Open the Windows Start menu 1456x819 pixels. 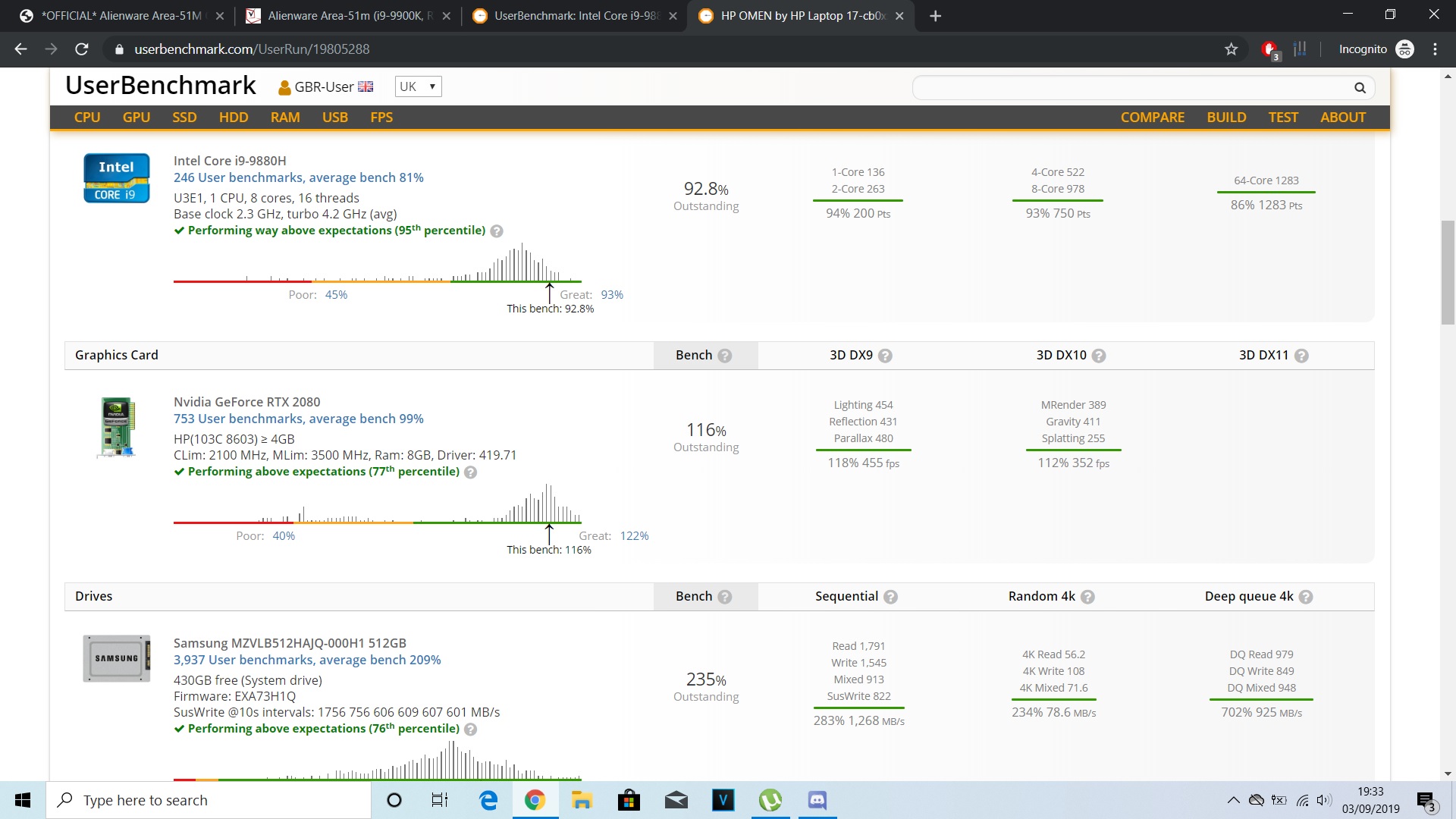(23, 800)
